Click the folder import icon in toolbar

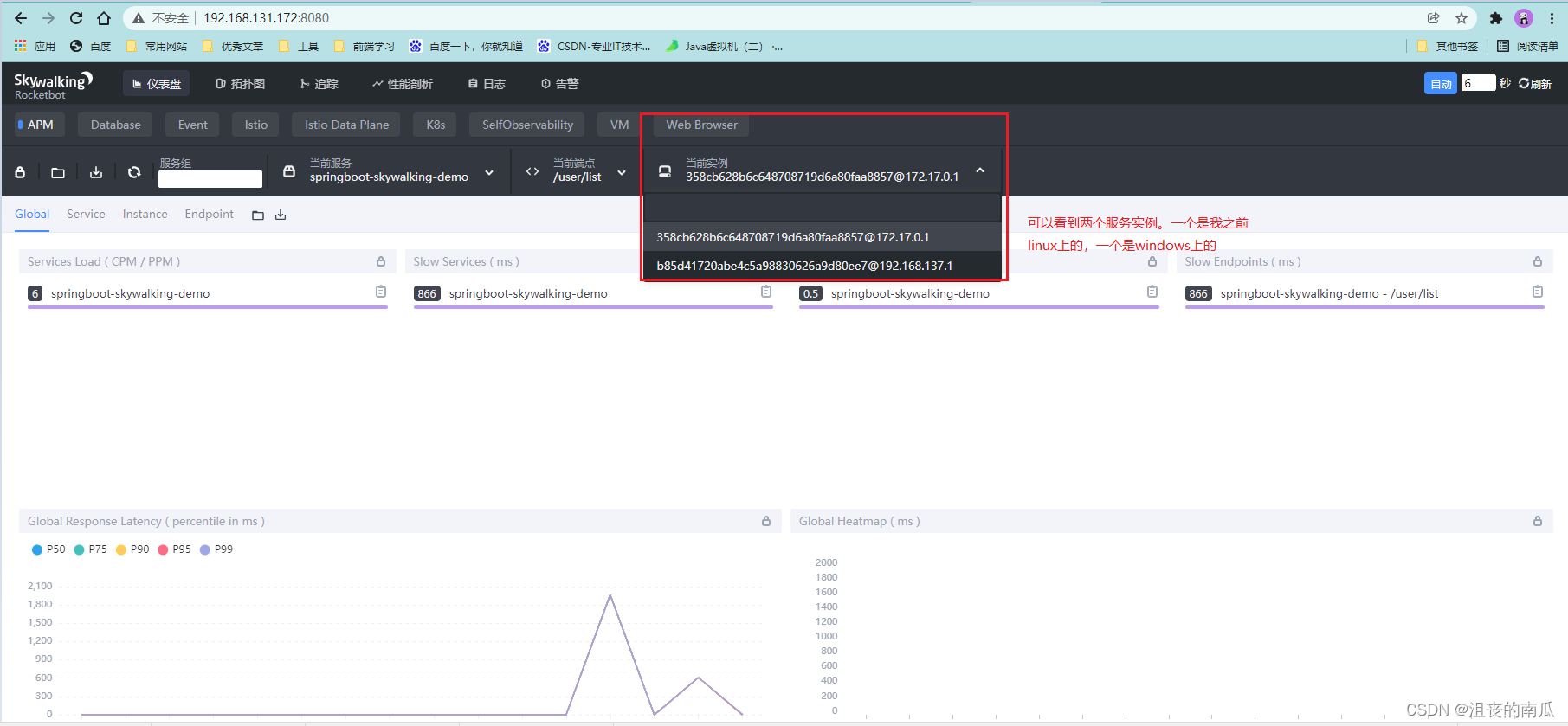point(58,172)
